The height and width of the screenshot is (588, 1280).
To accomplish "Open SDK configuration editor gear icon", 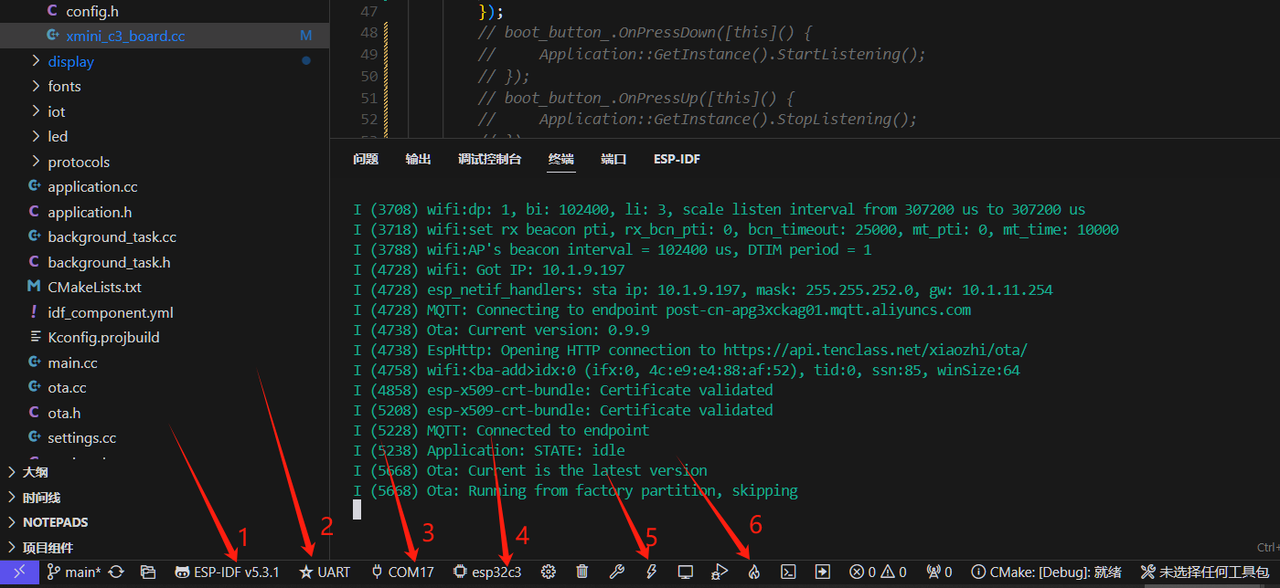I will click(548, 572).
